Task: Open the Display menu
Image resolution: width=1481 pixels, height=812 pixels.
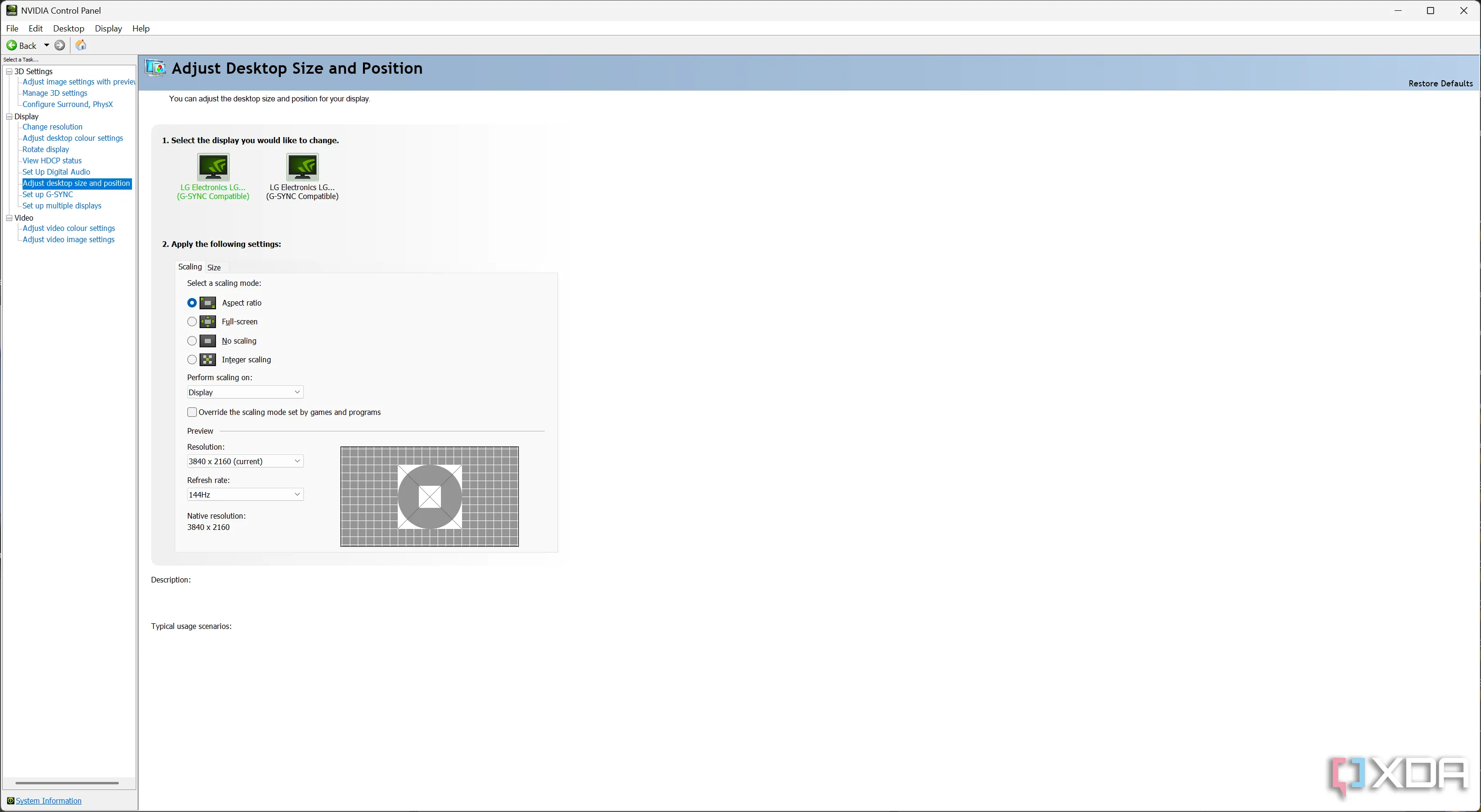Action: (108, 28)
